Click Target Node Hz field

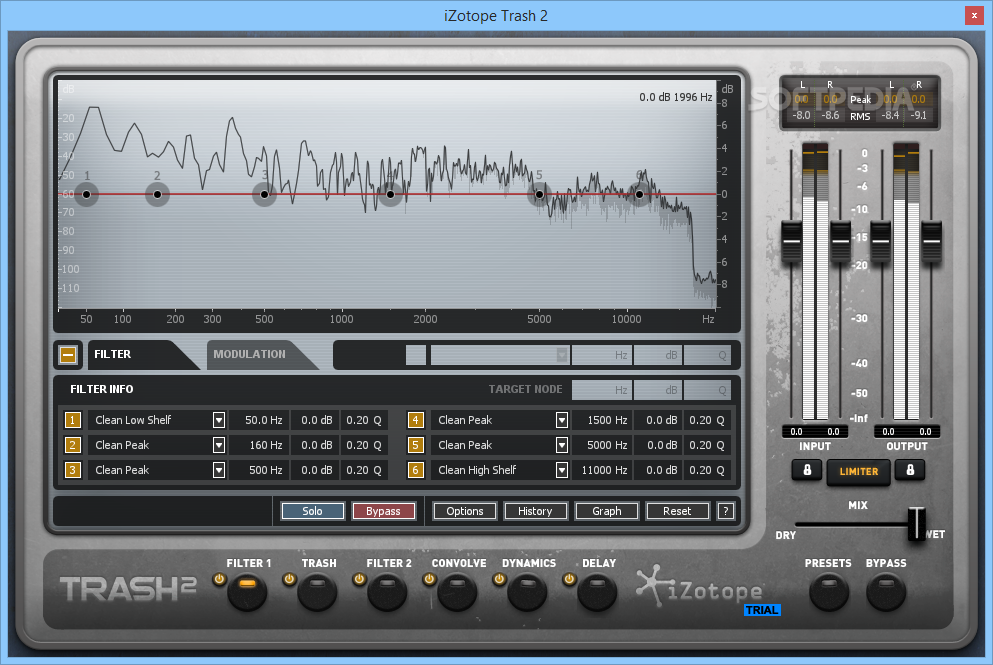pyautogui.click(x=602, y=390)
